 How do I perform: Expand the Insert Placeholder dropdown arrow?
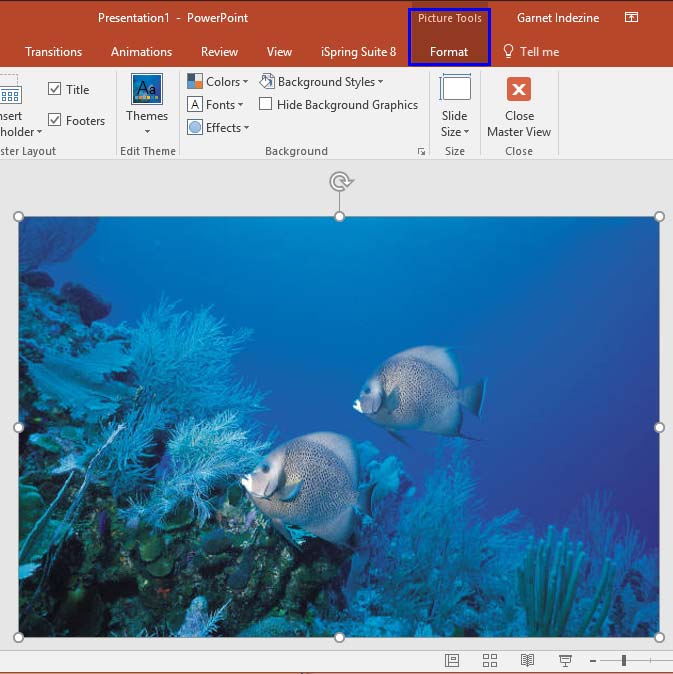pos(39,132)
